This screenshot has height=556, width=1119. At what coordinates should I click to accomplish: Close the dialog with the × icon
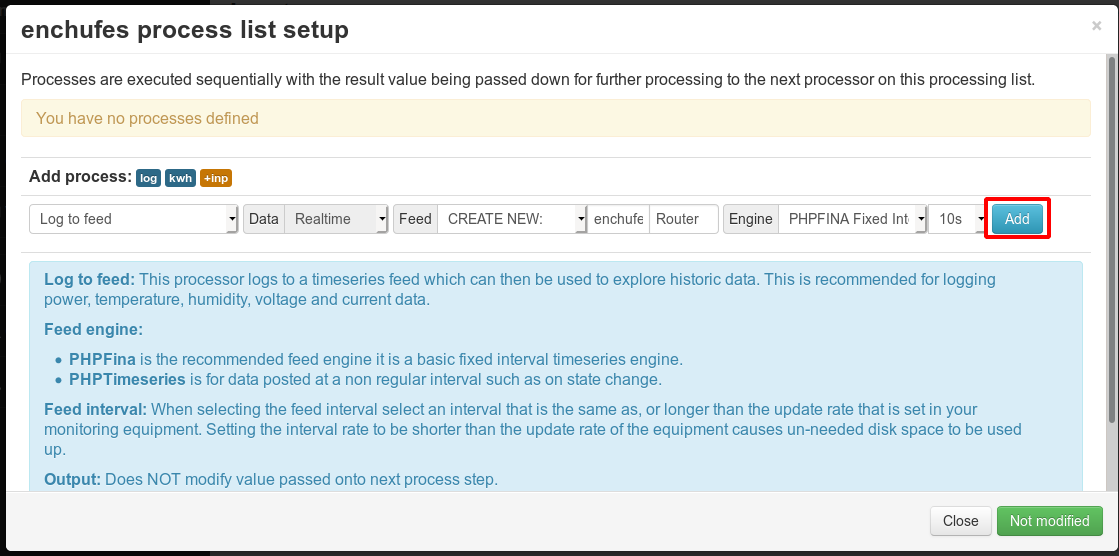pos(1096,27)
